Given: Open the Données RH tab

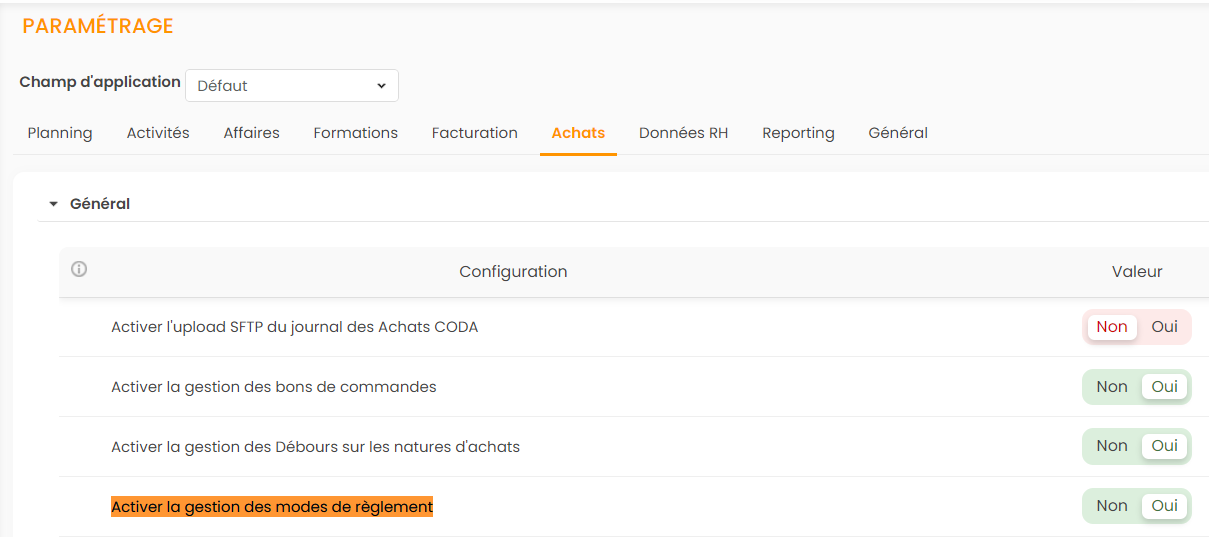Looking at the screenshot, I should click(x=683, y=133).
